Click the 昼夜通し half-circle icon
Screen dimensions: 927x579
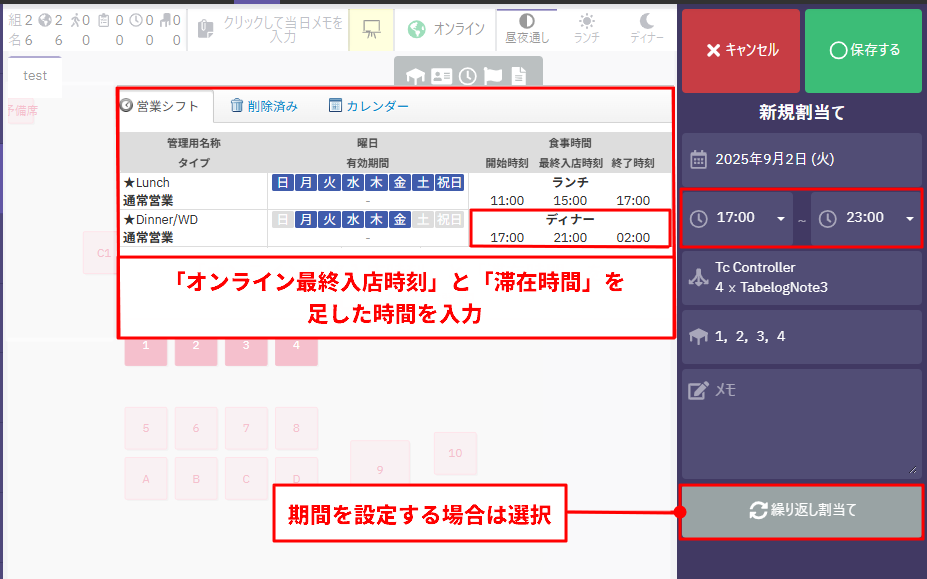point(526,28)
